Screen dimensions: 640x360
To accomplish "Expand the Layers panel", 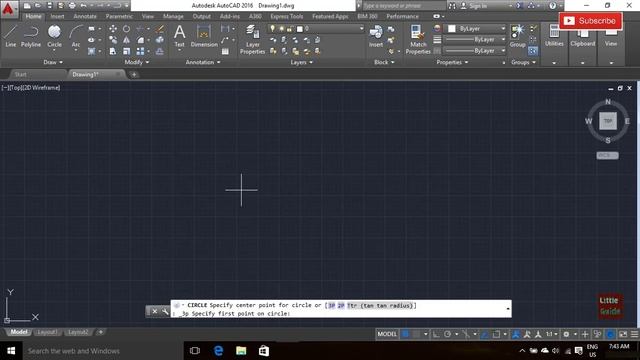I will (x=301, y=62).
